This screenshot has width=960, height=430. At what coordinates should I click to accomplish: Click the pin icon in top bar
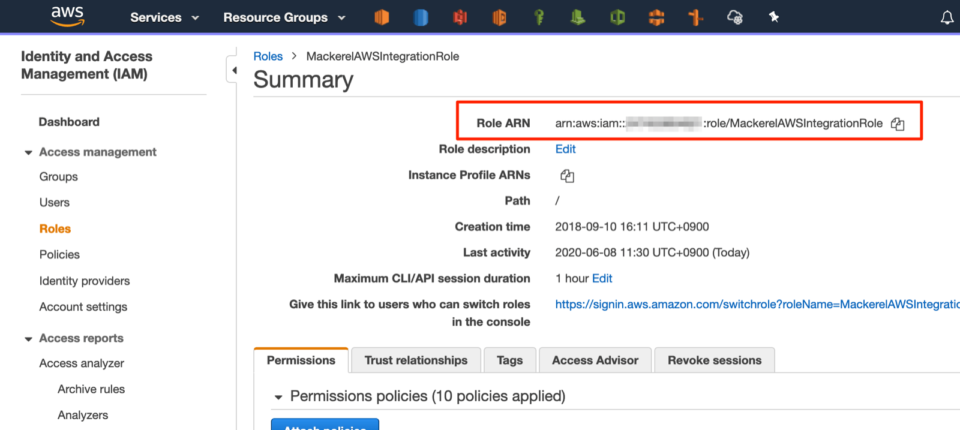[x=773, y=17]
